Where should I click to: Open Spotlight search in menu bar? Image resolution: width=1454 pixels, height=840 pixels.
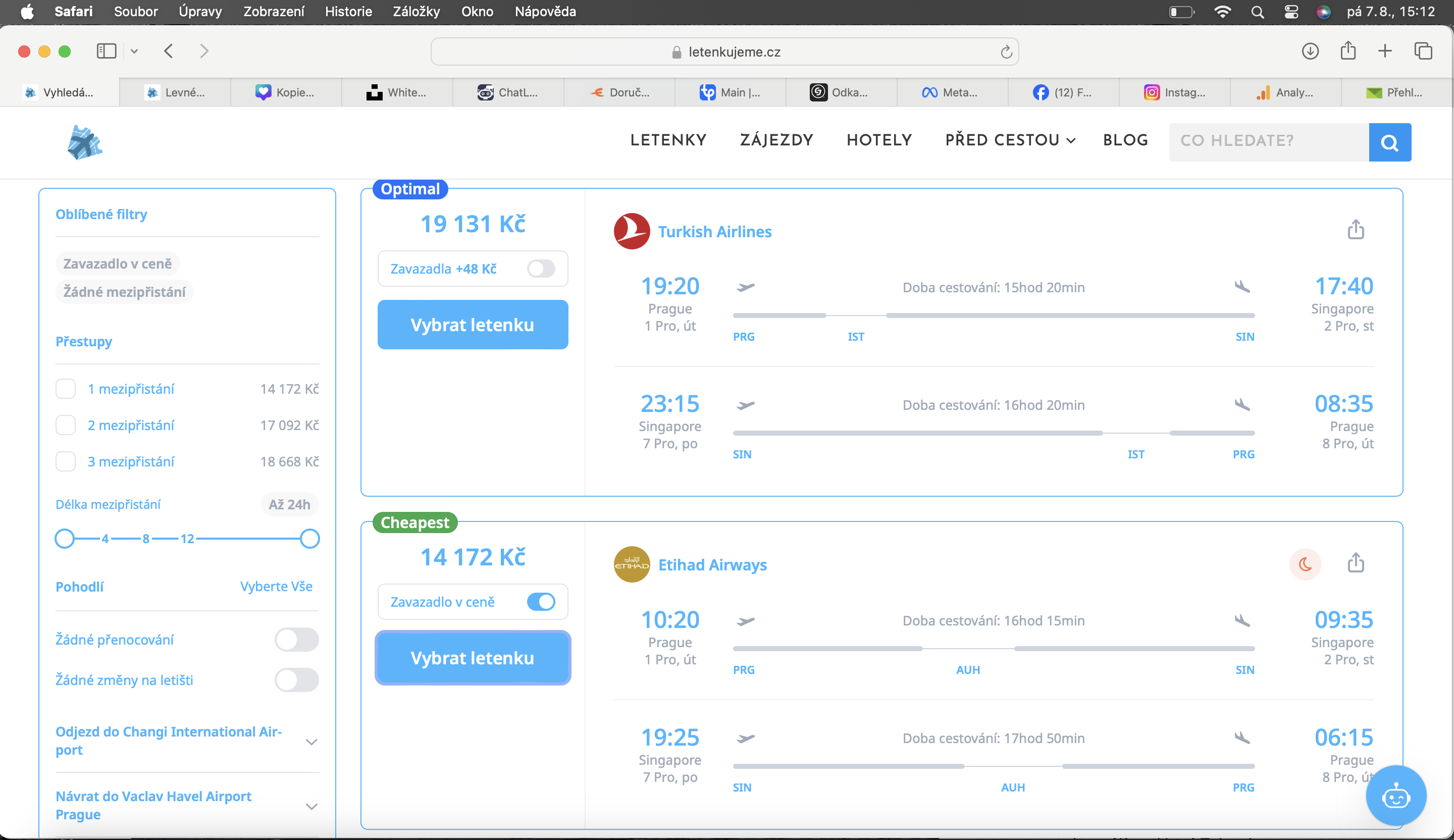(1257, 12)
